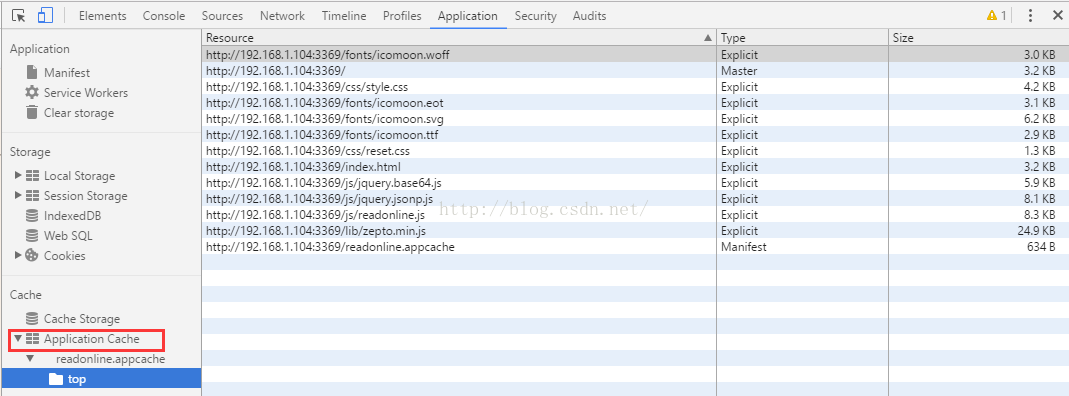The height and width of the screenshot is (396, 1069).
Task: Select the css/style.css resource row
Action: point(635,87)
